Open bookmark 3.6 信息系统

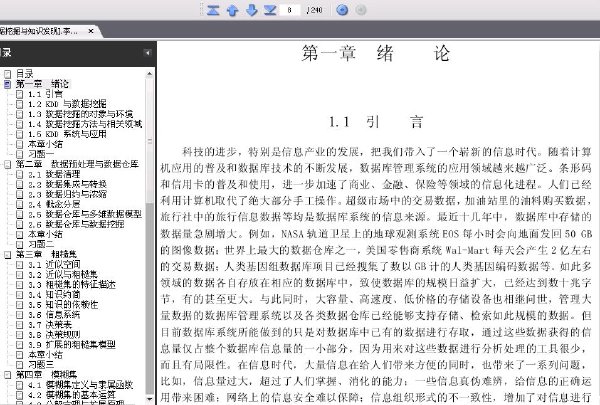coord(54,315)
